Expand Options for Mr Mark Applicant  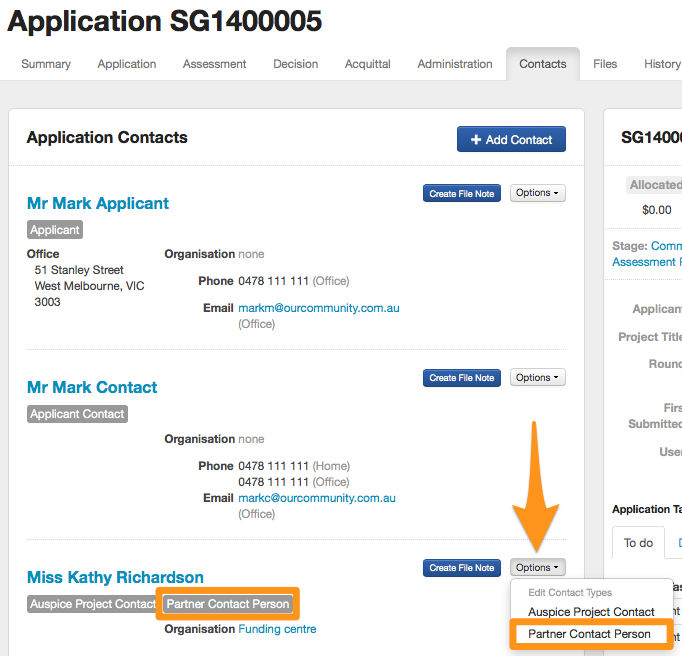[537, 193]
